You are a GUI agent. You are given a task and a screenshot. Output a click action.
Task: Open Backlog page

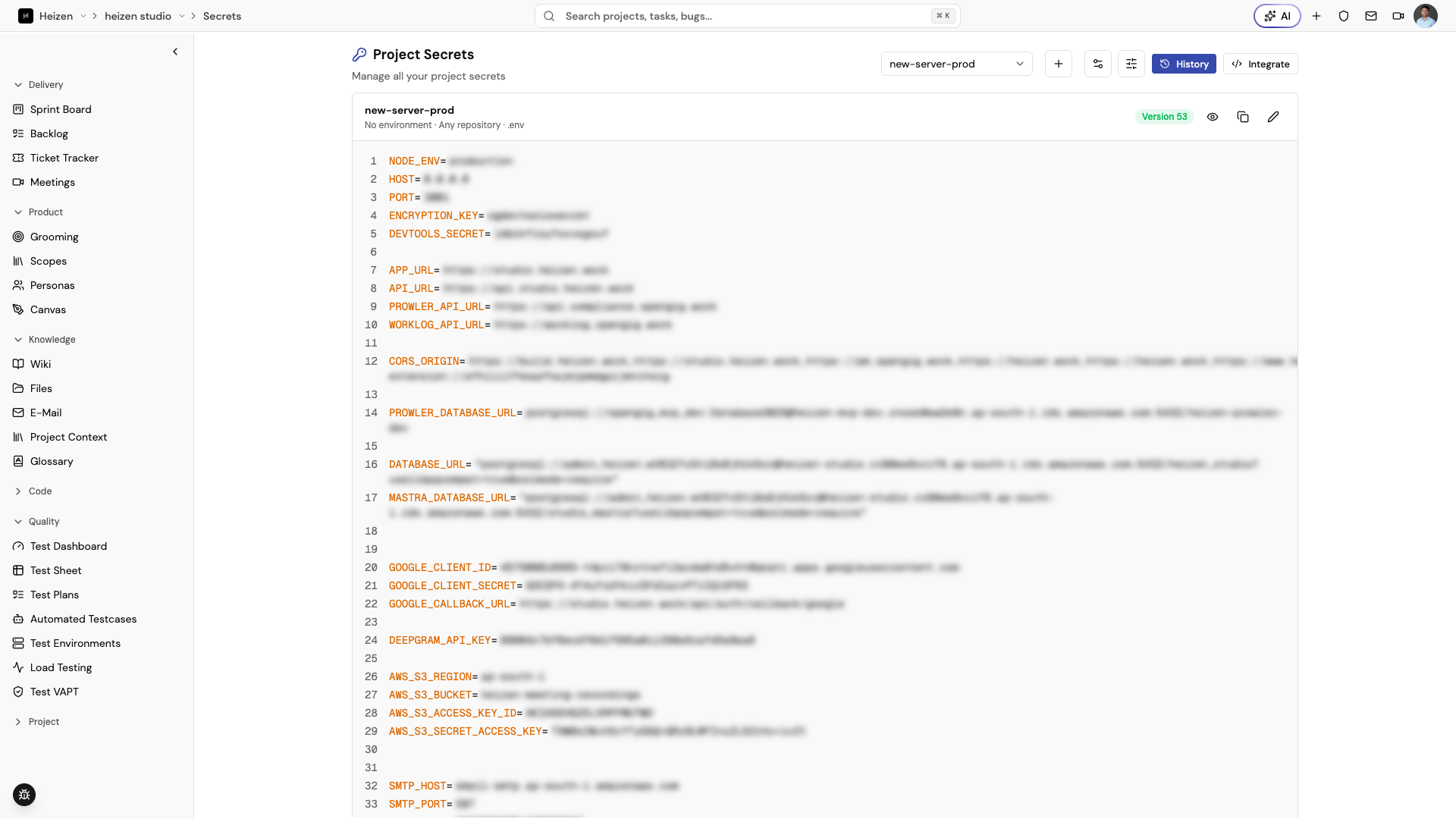49,133
